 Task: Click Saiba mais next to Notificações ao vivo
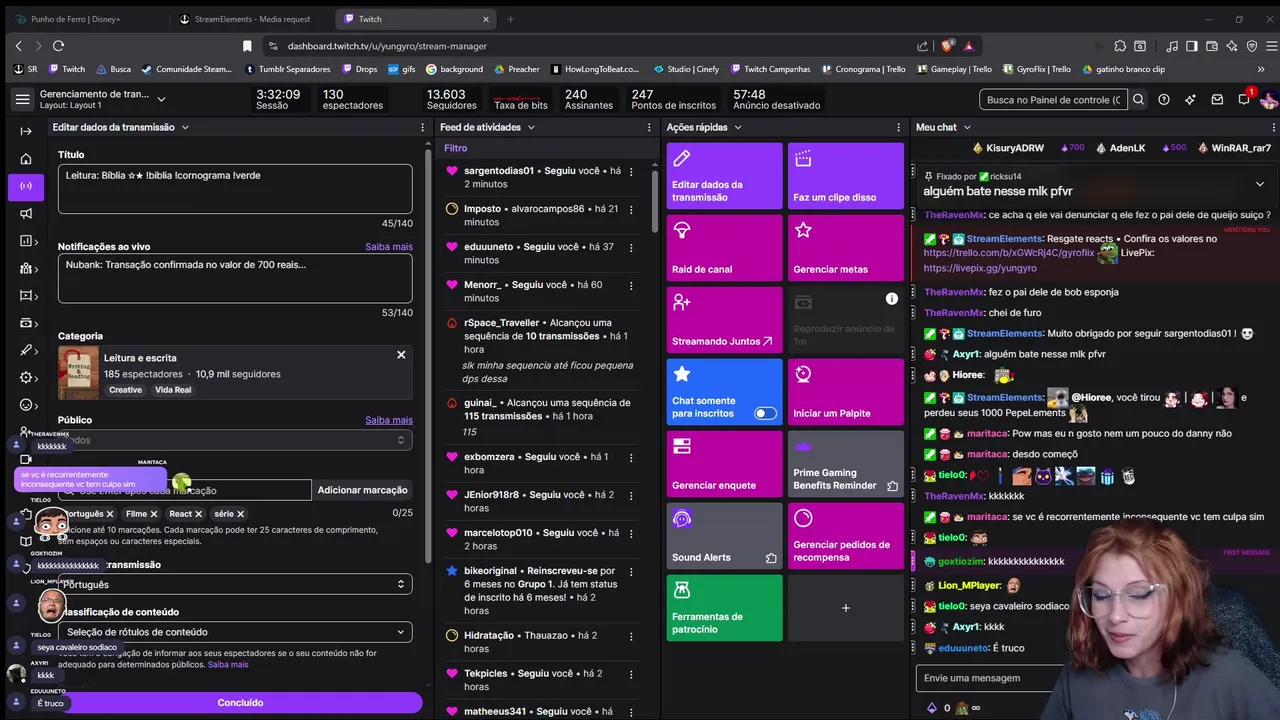[389, 246]
